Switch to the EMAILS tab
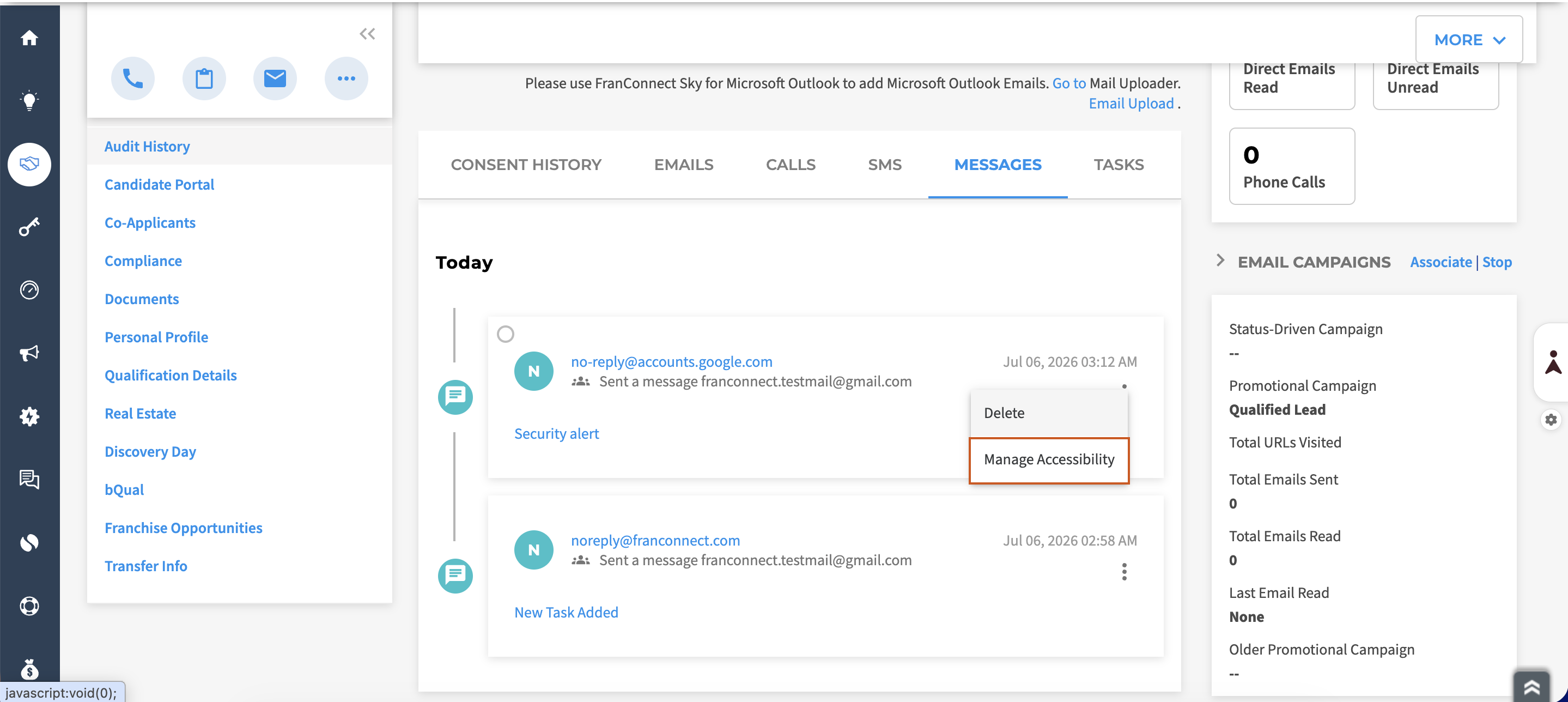 684,165
